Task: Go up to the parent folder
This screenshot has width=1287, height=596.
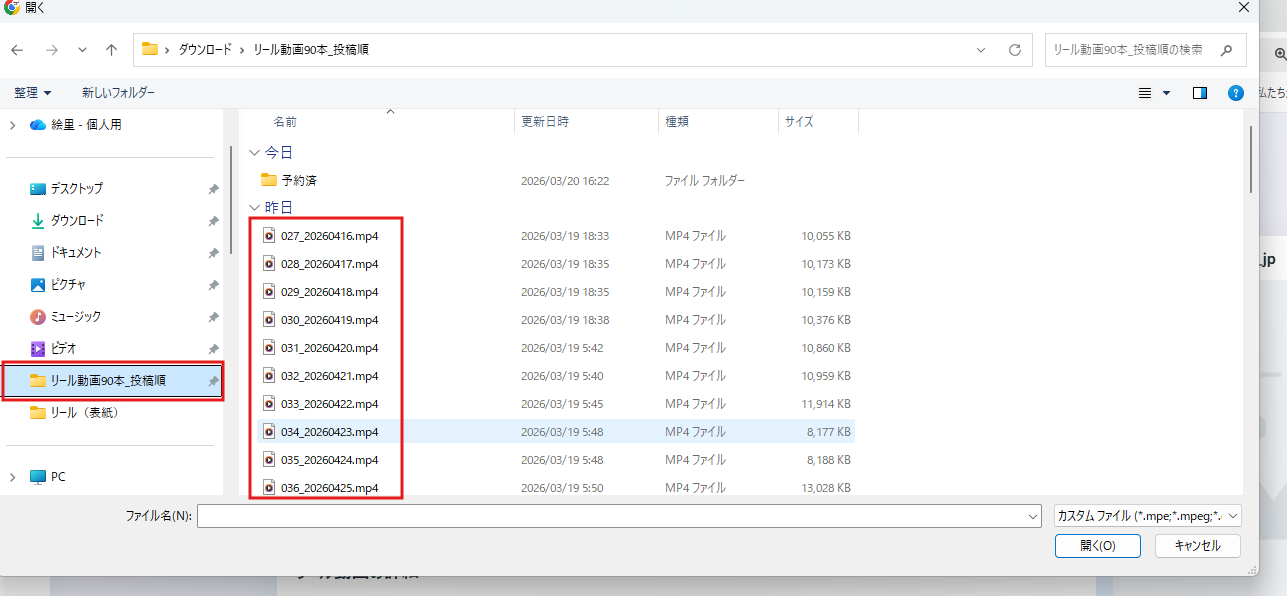Action: [x=111, y=49]
